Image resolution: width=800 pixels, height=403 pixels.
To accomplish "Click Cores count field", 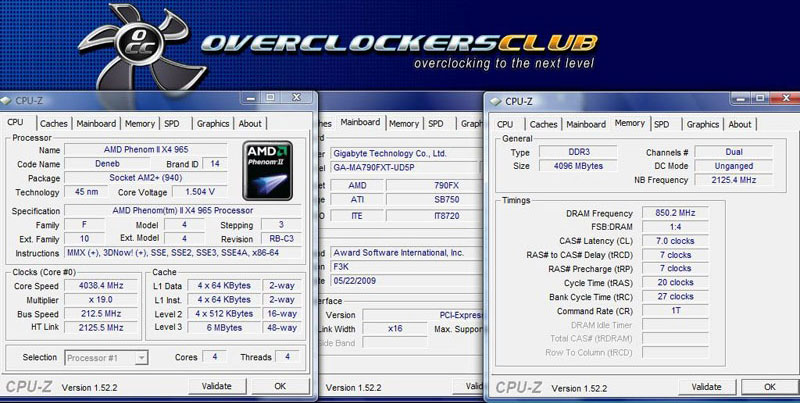I will point(214,357).
